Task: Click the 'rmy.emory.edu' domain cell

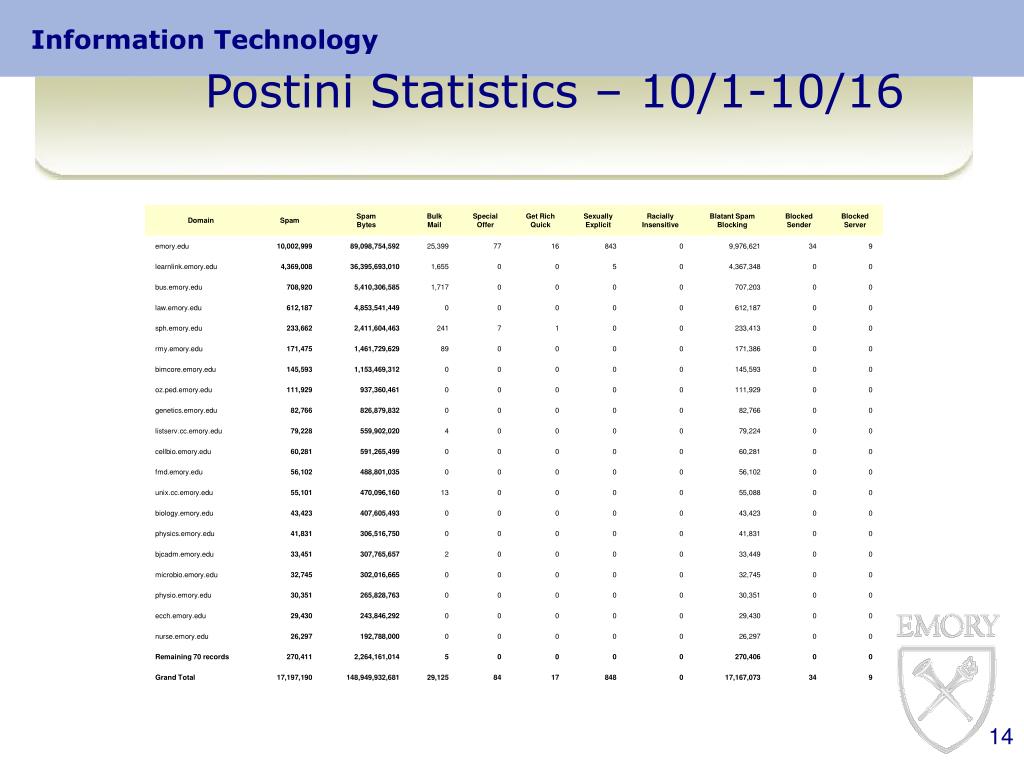Action: [179, 349]
